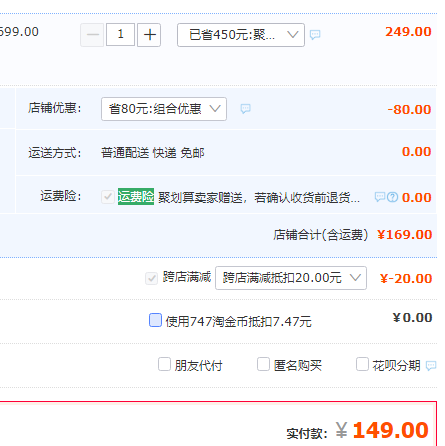Click the plus button to increase quantity
Image resolution: width=445 pixels, height=446 pixels.
pyautogui.click(x=149, y=35)
